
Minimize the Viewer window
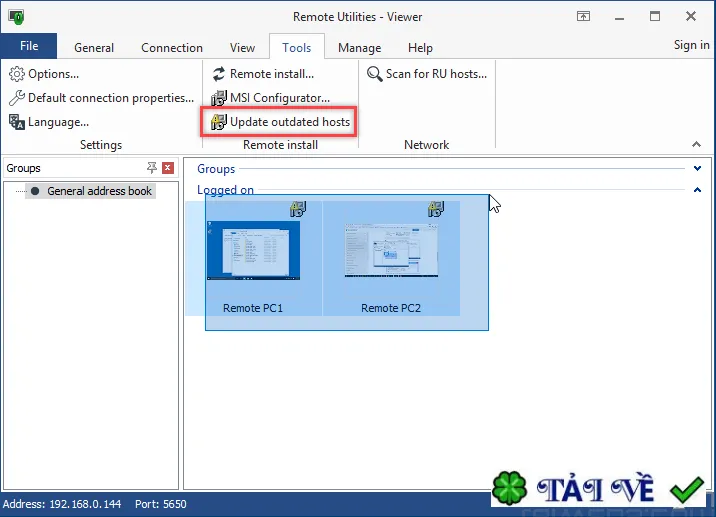point(619,17)
